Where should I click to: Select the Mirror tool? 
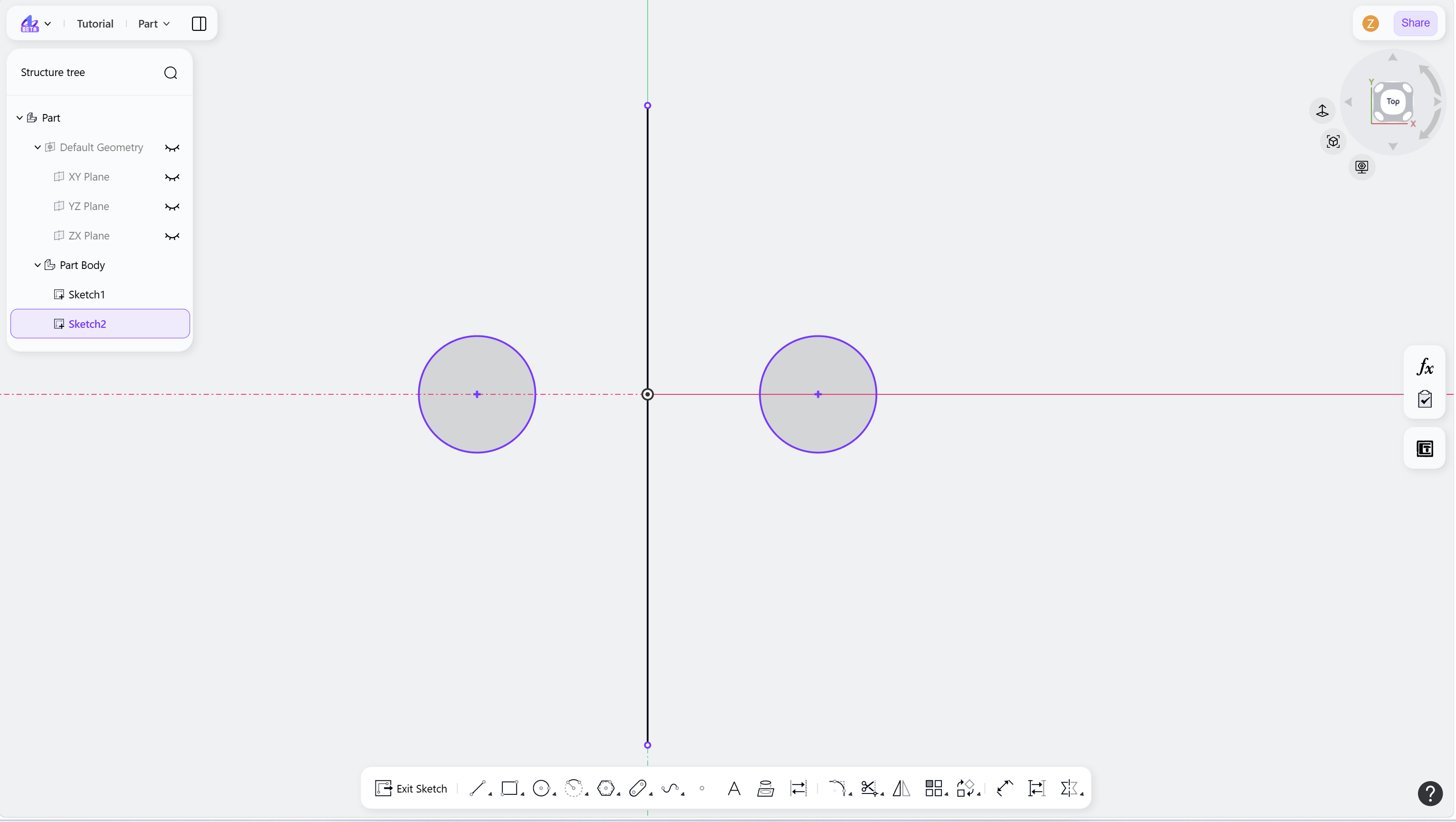[x=901, y=788]
